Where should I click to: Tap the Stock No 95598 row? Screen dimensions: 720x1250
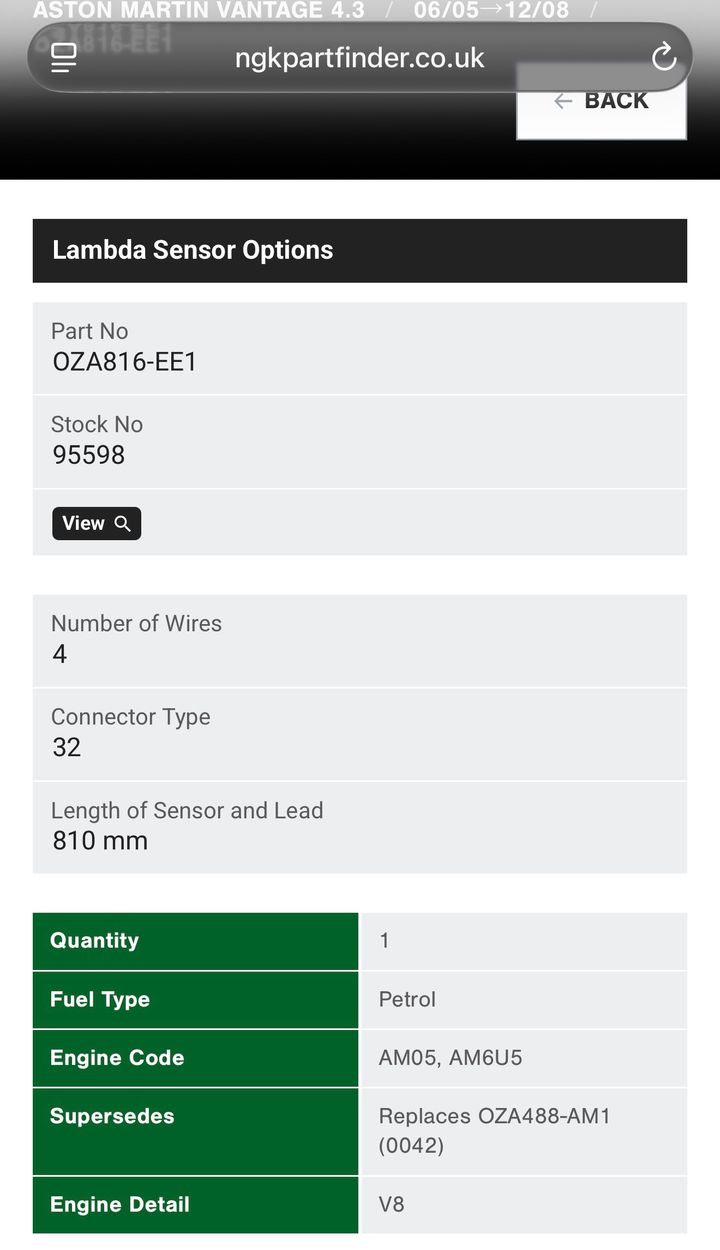pyautogui.click(x=360, y=442)
